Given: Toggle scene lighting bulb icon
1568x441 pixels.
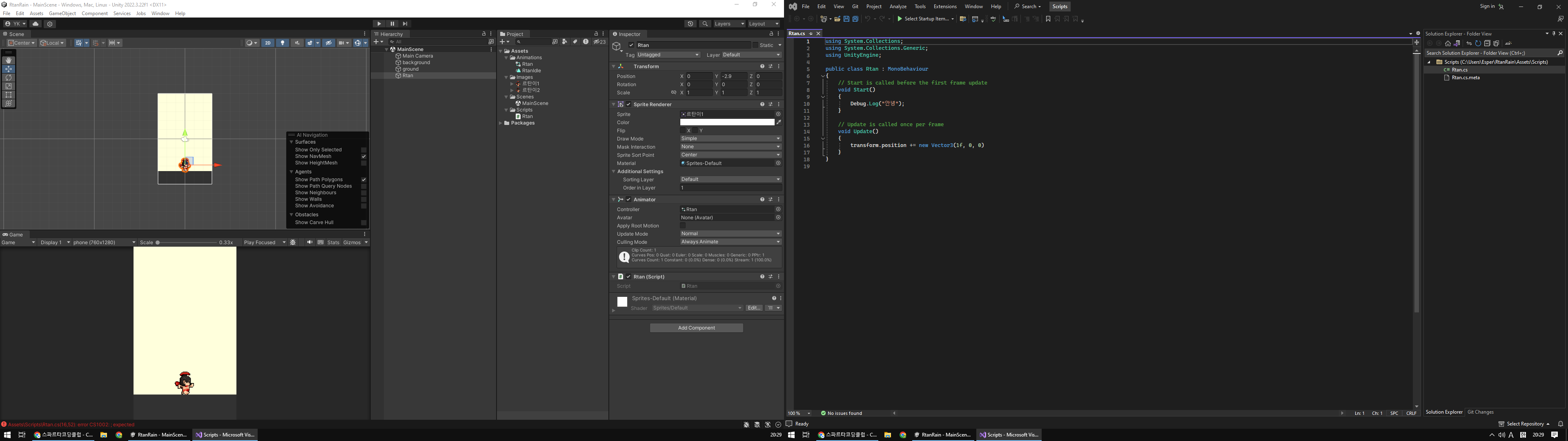Looking at the screenshot, I should [x=283, y=42].
